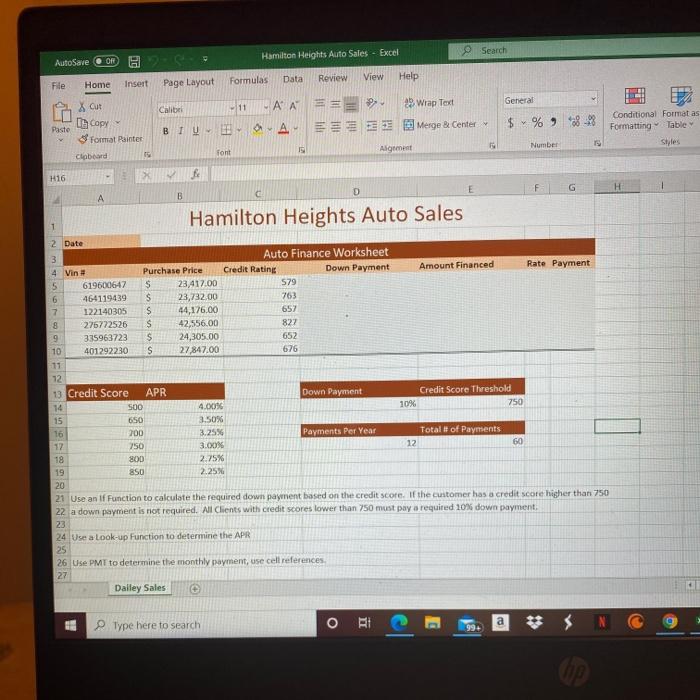700x700 pixels.
Task: Click the Windows taskbar search box
Action: 201,625
